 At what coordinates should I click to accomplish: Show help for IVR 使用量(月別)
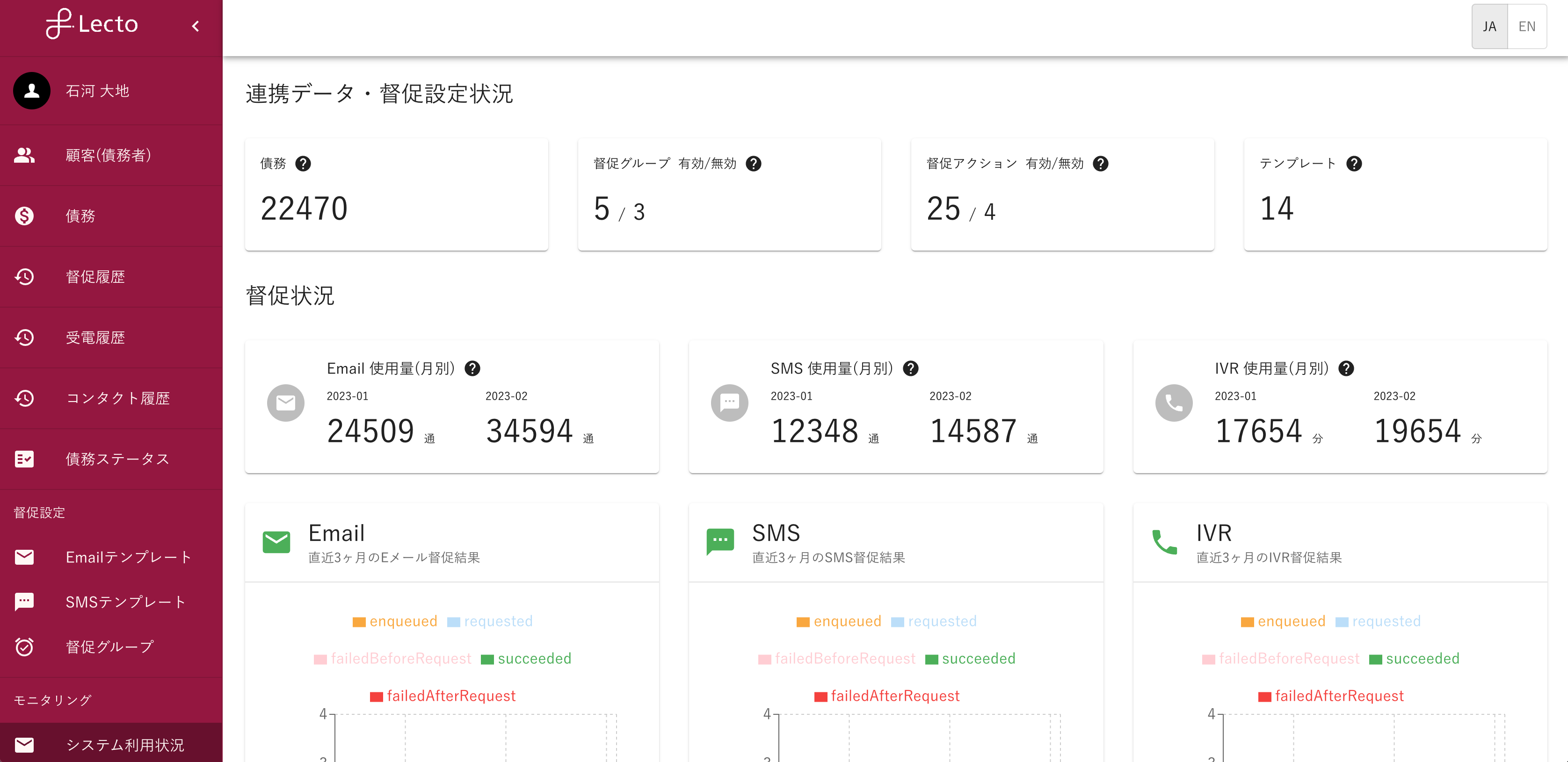tap(1346, 368)
